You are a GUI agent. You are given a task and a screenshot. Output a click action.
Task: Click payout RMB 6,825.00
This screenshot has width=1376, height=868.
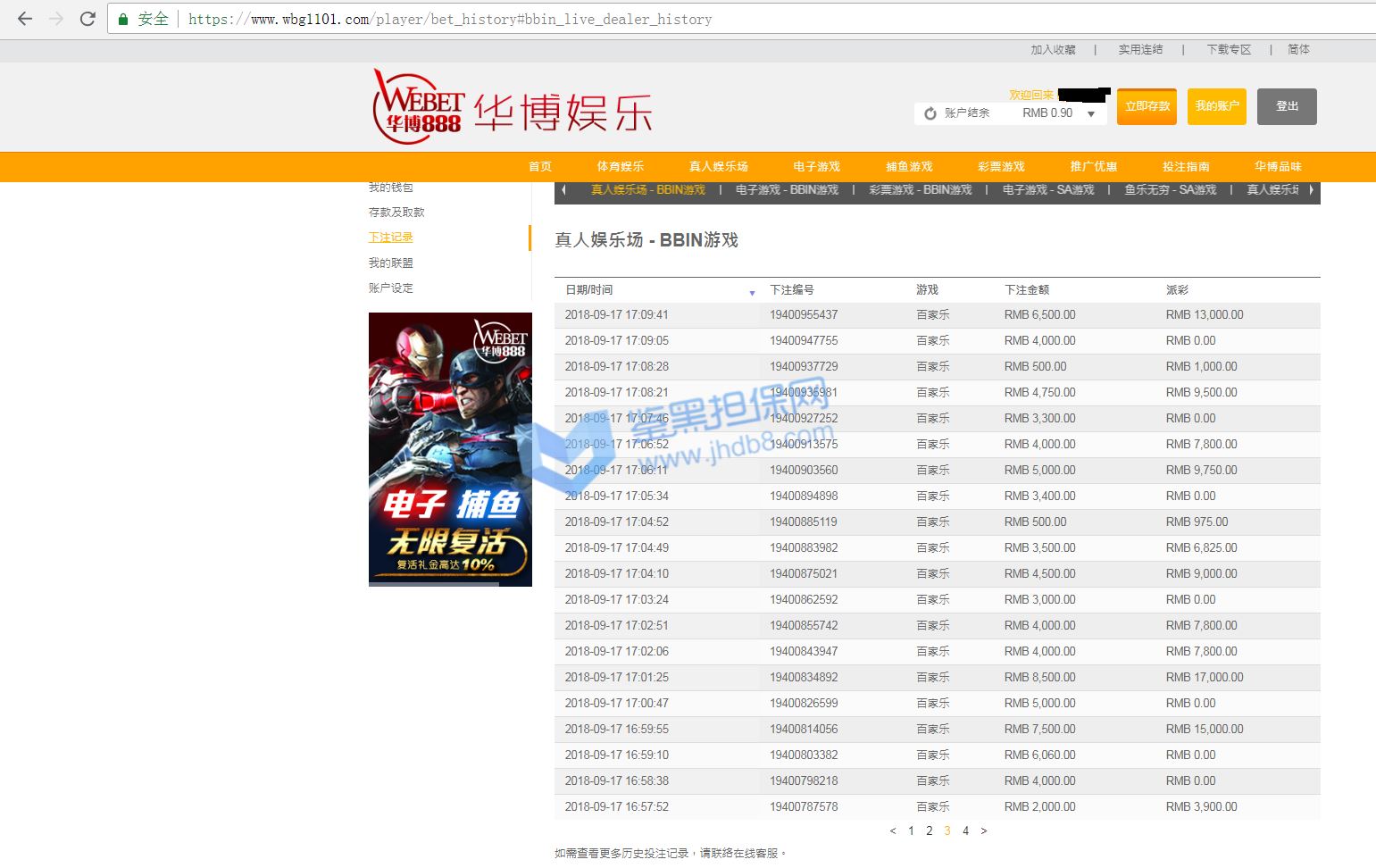click(x=1202, y=548)
